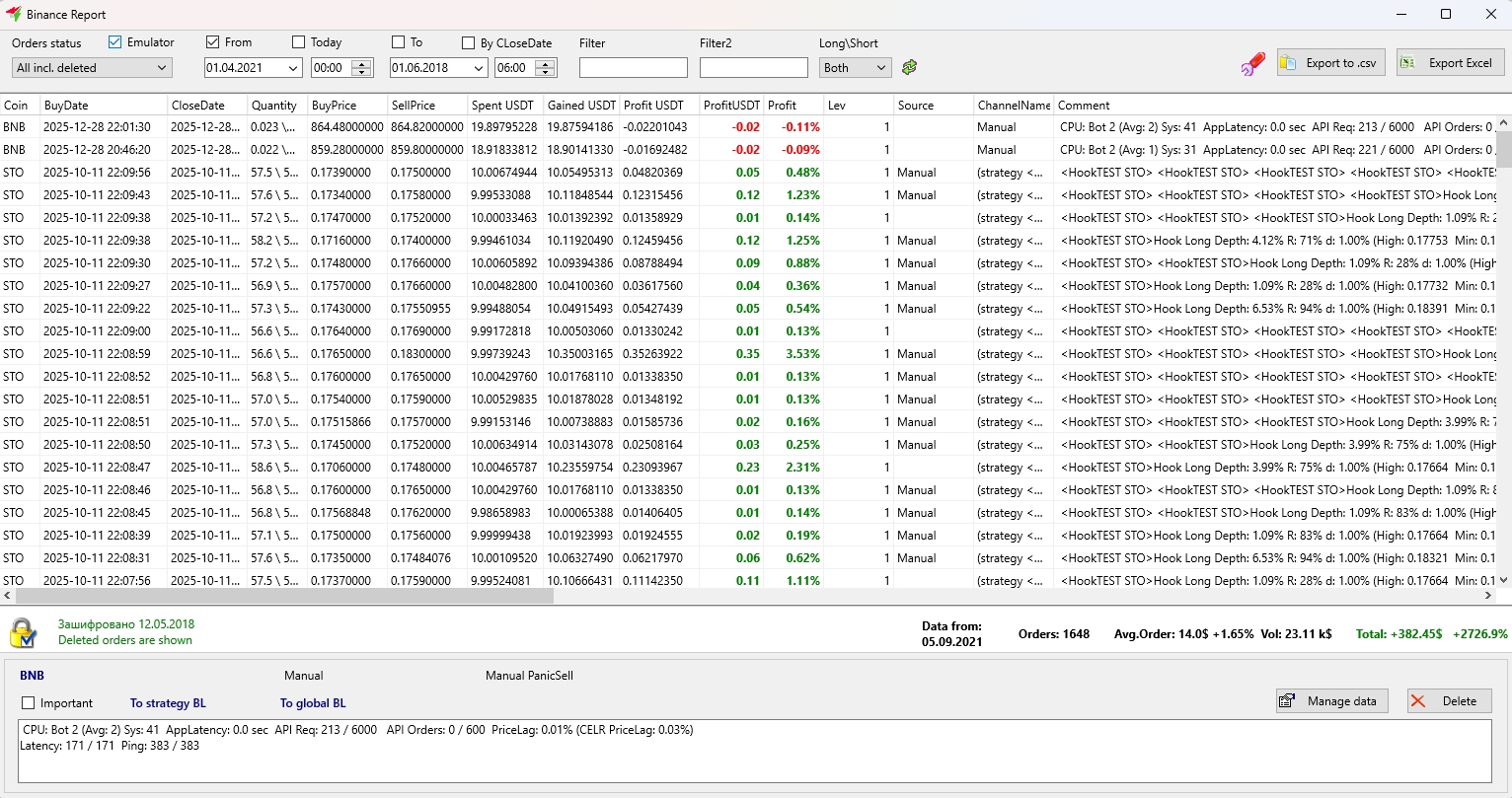Image resolution: width=1512 pixels, height=798 pixels.
Task: Open the Manage data dialog
Action: pos(1331,701)
